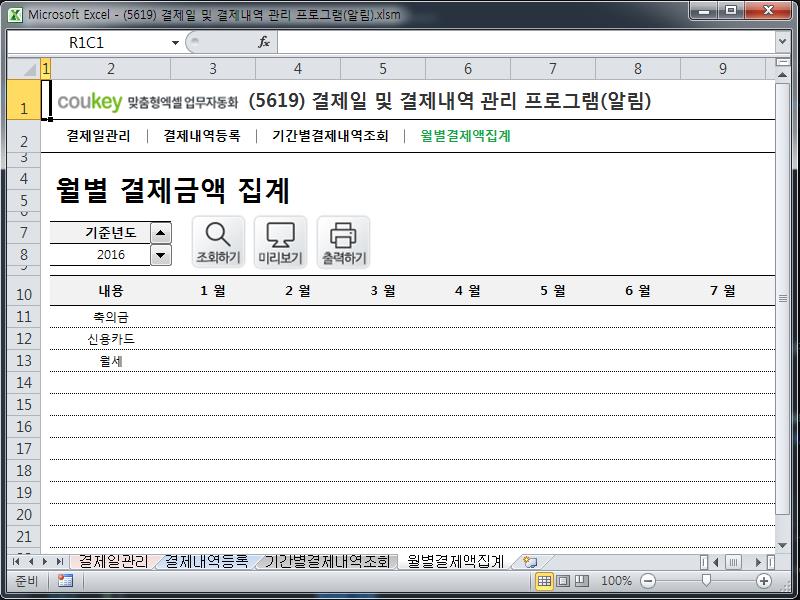Image resolution: width=800 pixels, height=600 pixels.
Task: Click the 4 월 header cell
Action: (467, 291)
